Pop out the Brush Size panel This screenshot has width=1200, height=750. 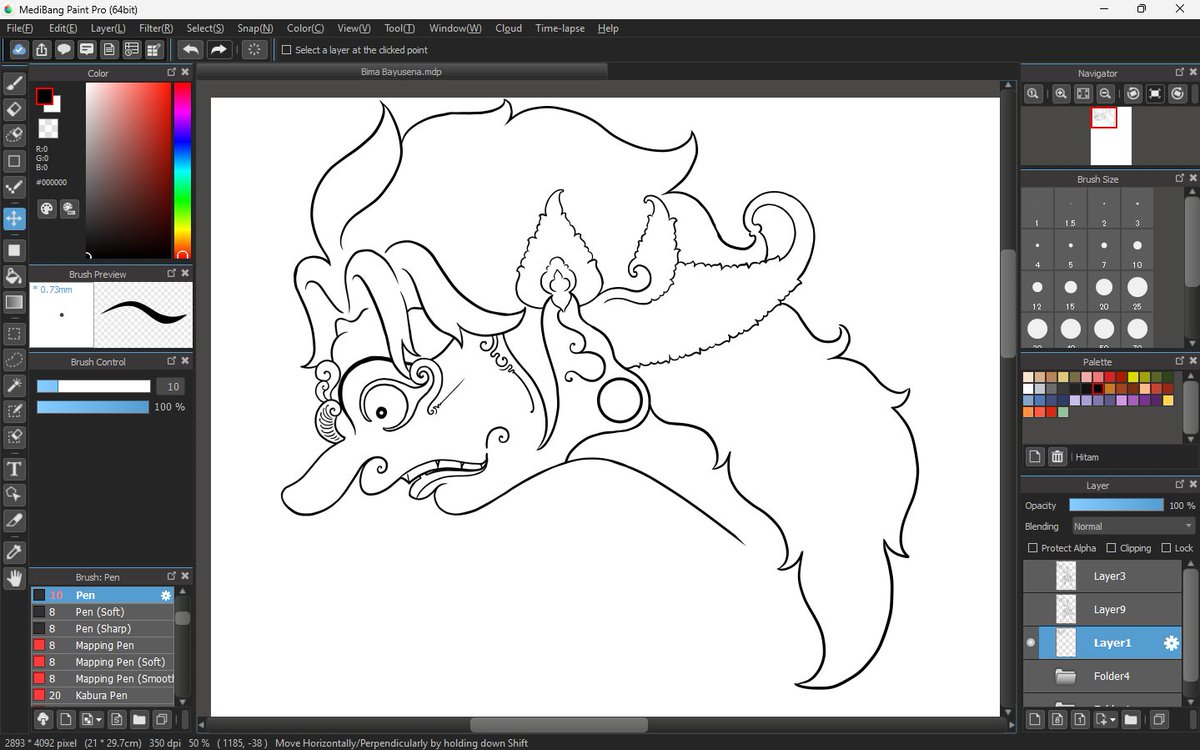1178,178
